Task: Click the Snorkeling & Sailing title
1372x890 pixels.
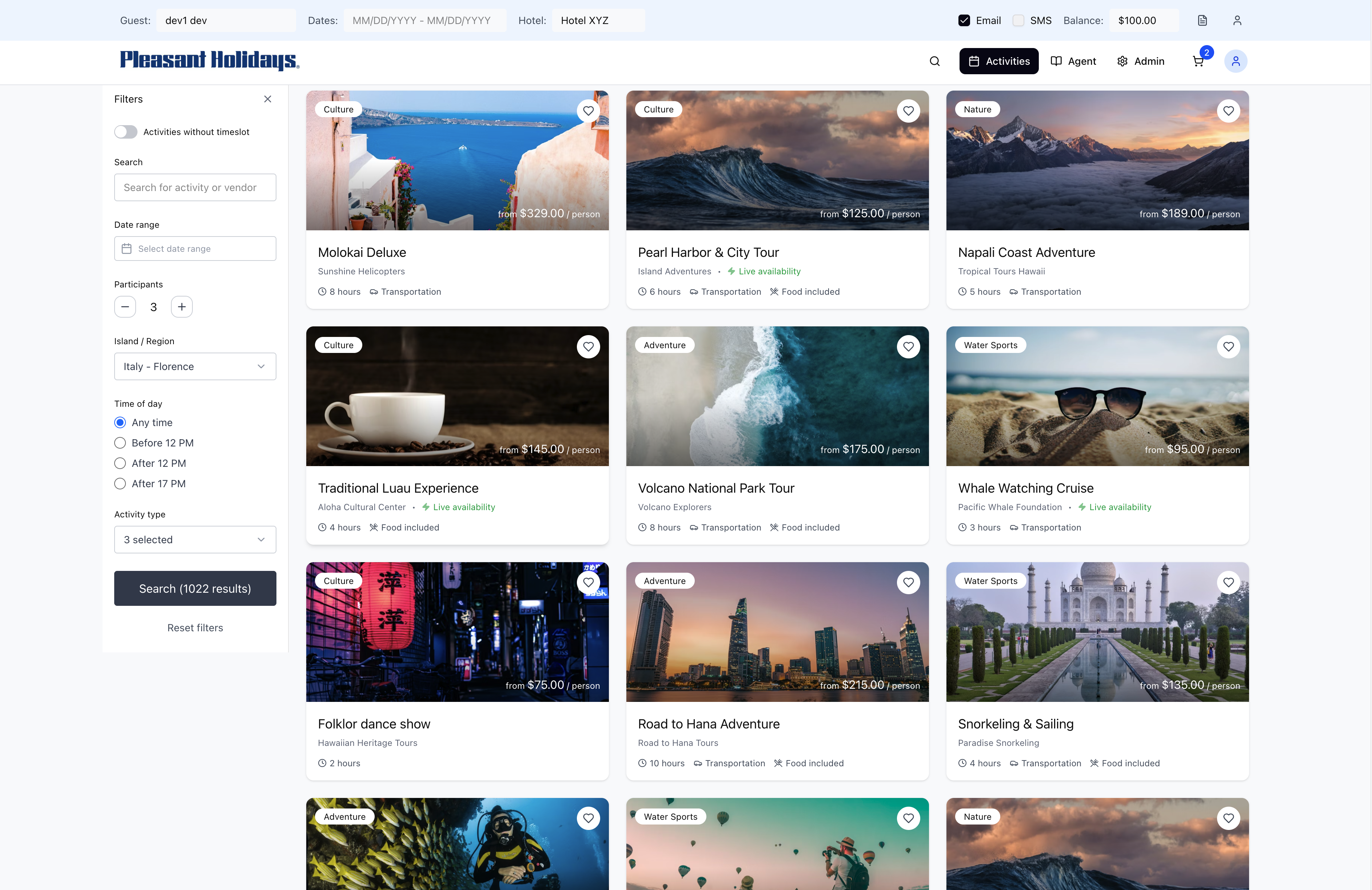Action: [x=1016, y=724]
